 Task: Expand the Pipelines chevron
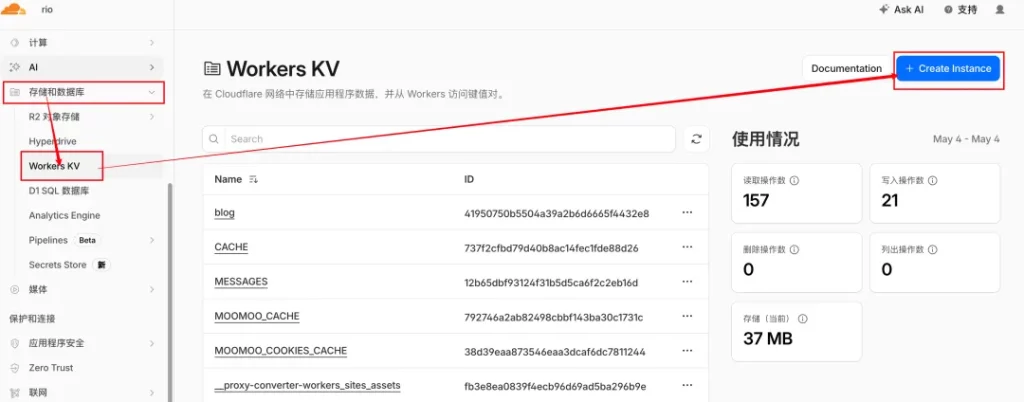[x=152, y=240]
